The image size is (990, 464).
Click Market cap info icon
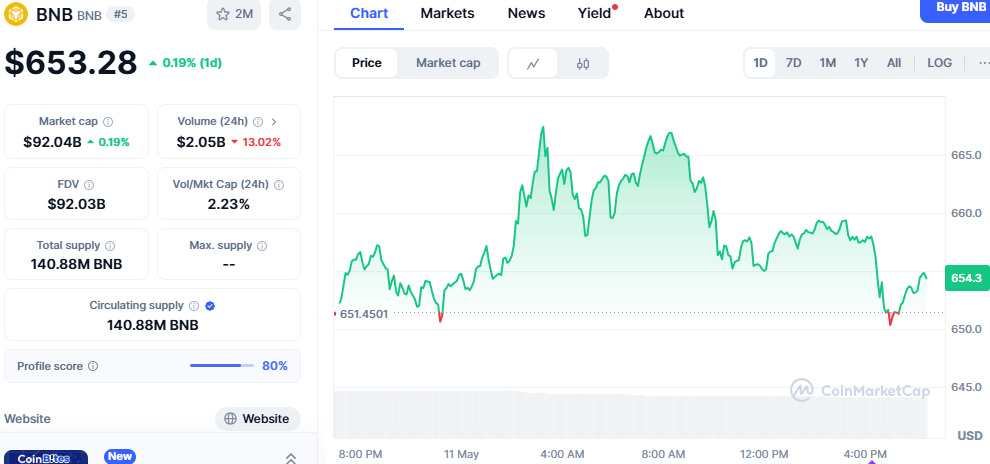pyautogui.click(x=108, y=122)
